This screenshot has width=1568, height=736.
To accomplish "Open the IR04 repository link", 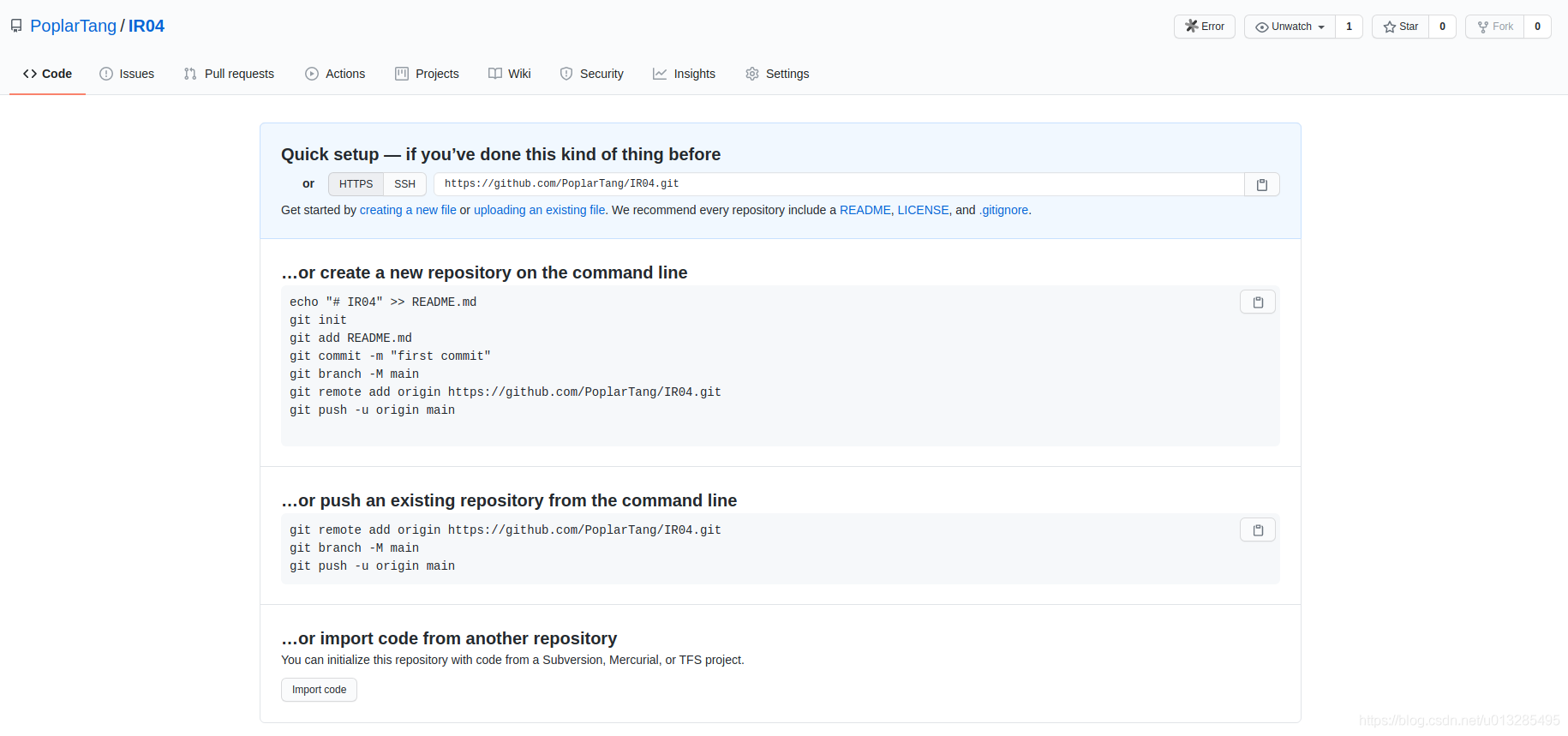I will (x=147, y=26).
